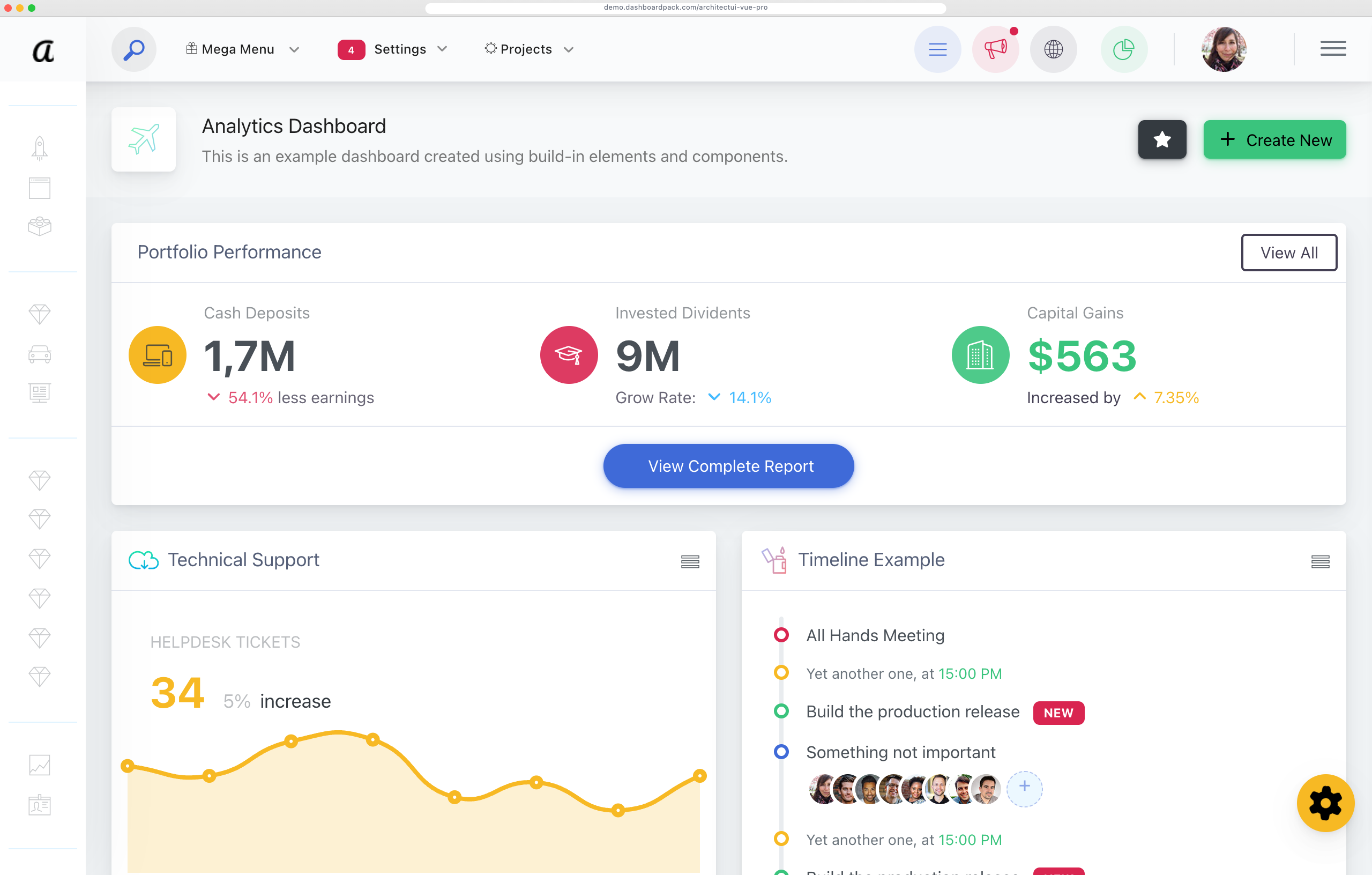The width and height of the screenshot is (1372, 875).
Task: Click the ArchitectUI logo in header
Action: pyautogui.click(x=43, y=50)
